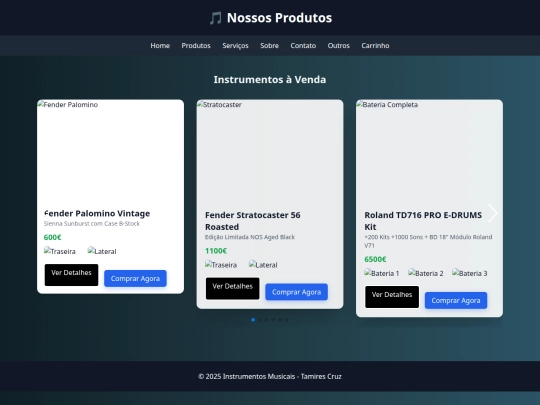The image size is (540, 405).
Task: Show Lateral thumbnail of Fender Palomino
Action: point(102,251)
